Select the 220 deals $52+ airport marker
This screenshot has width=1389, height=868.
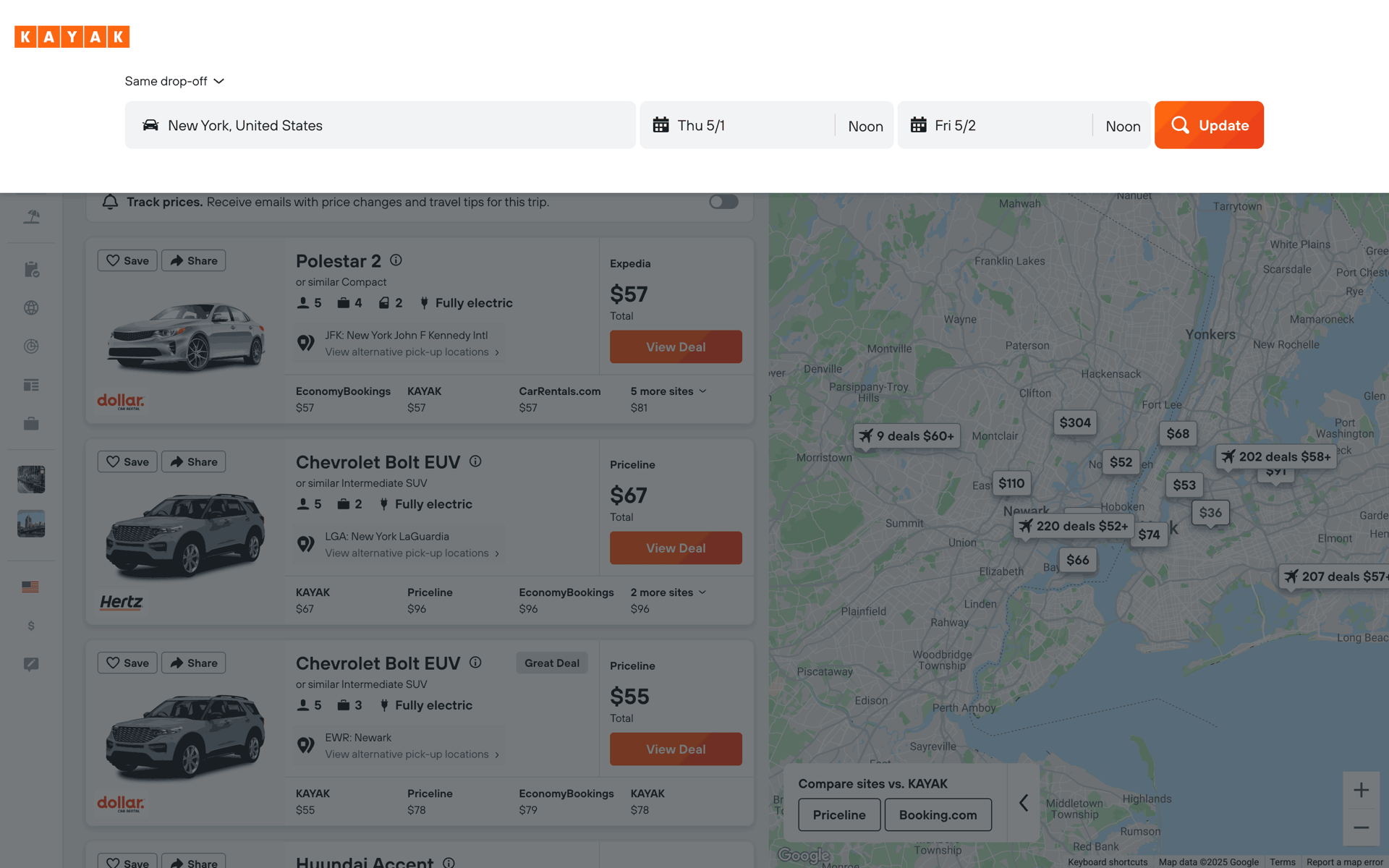1074,527
